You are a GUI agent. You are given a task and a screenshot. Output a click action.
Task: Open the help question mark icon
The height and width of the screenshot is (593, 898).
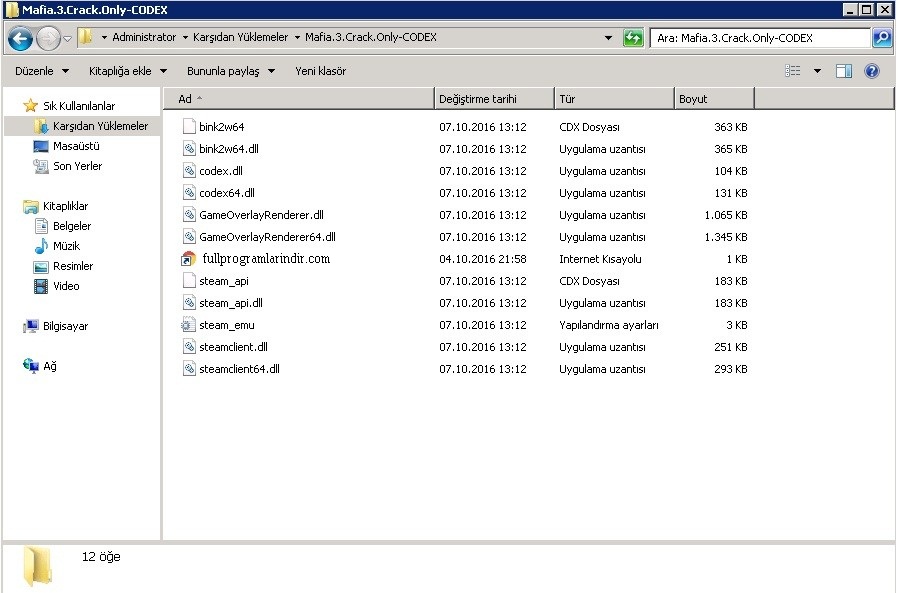coord(871,71)
